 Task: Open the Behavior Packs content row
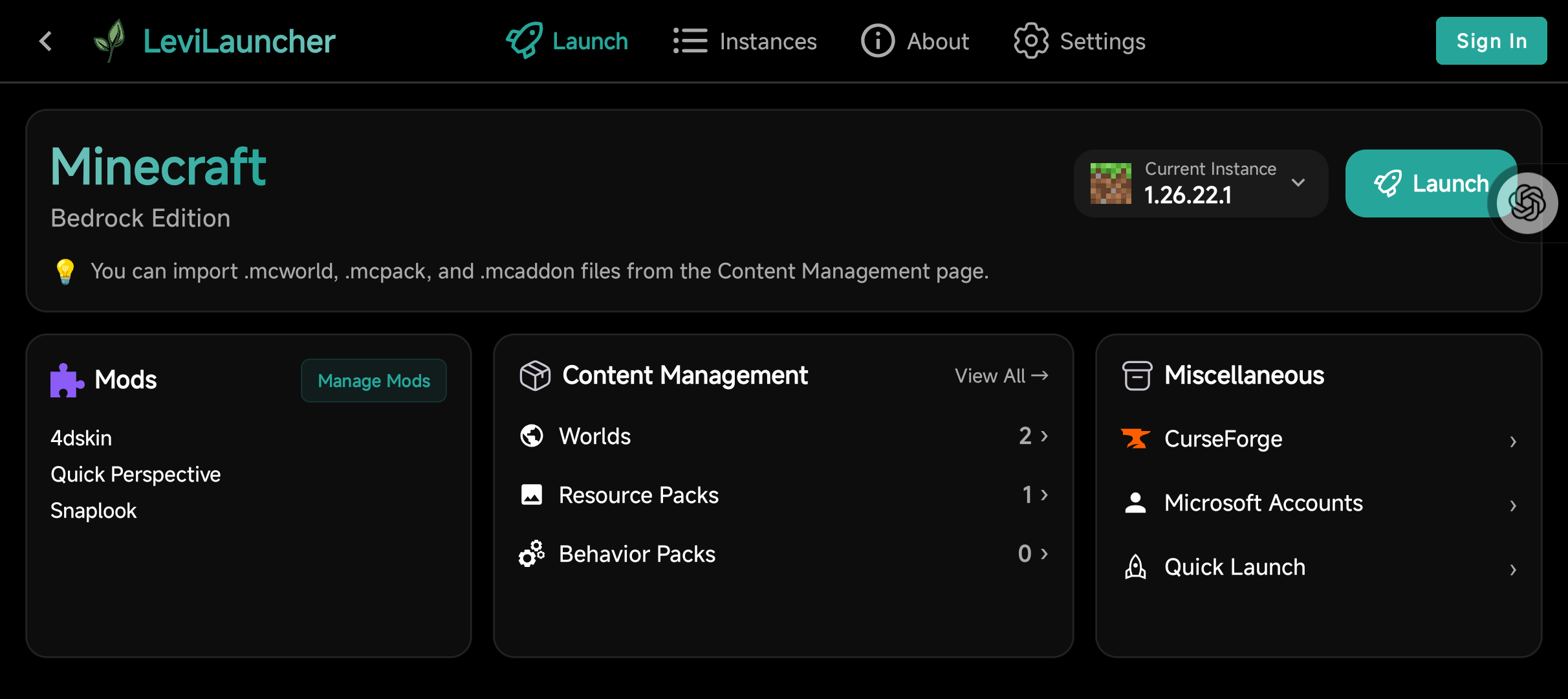783,553
